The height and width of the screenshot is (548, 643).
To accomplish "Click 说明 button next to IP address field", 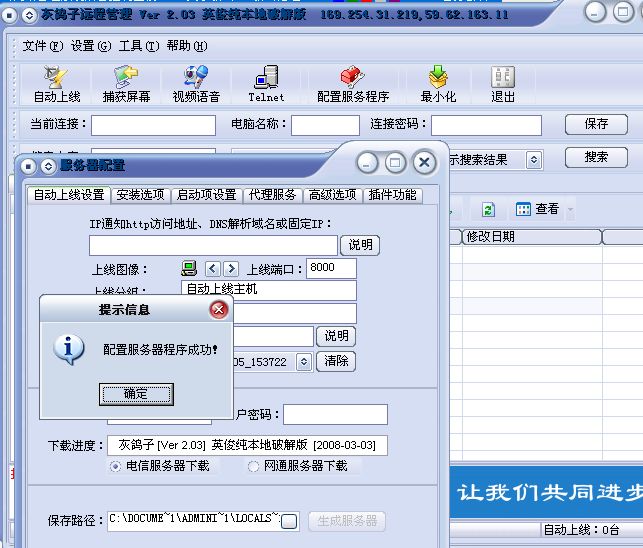I will (360, 245).
